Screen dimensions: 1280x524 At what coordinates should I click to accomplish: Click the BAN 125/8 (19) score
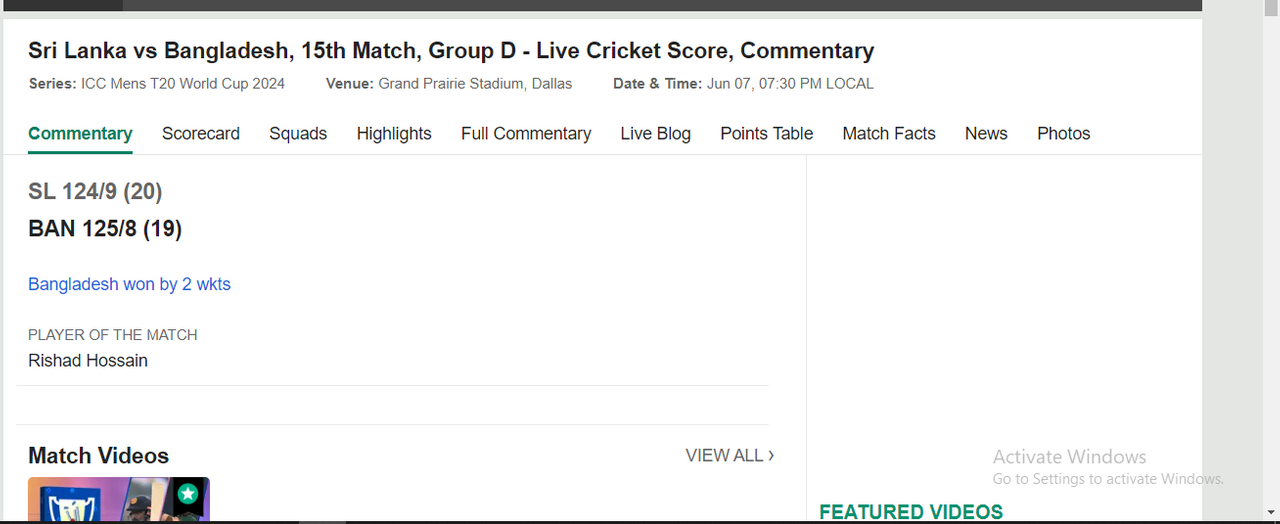105,229
